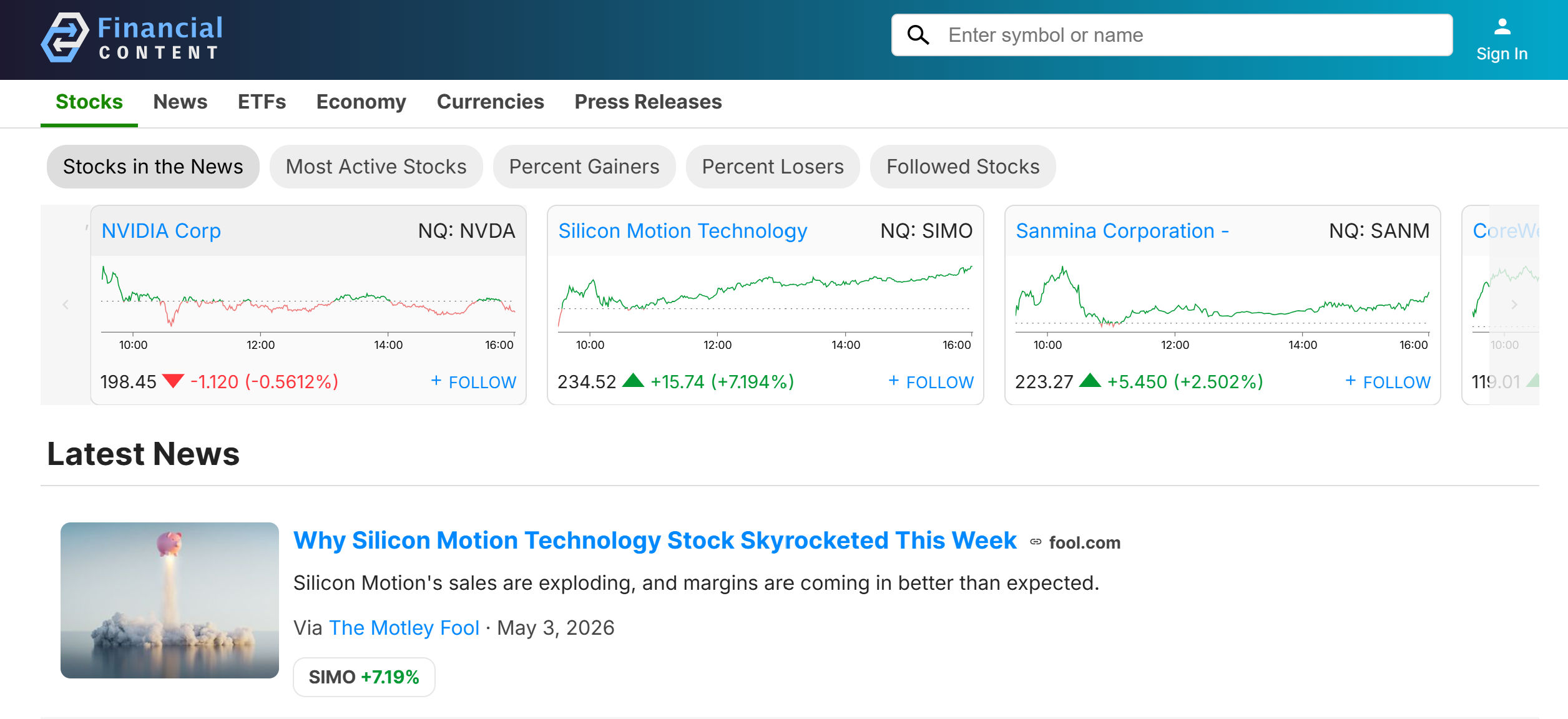
Task: Open the Economy tab
Action: pyautogui.click(x=361, y=102)
